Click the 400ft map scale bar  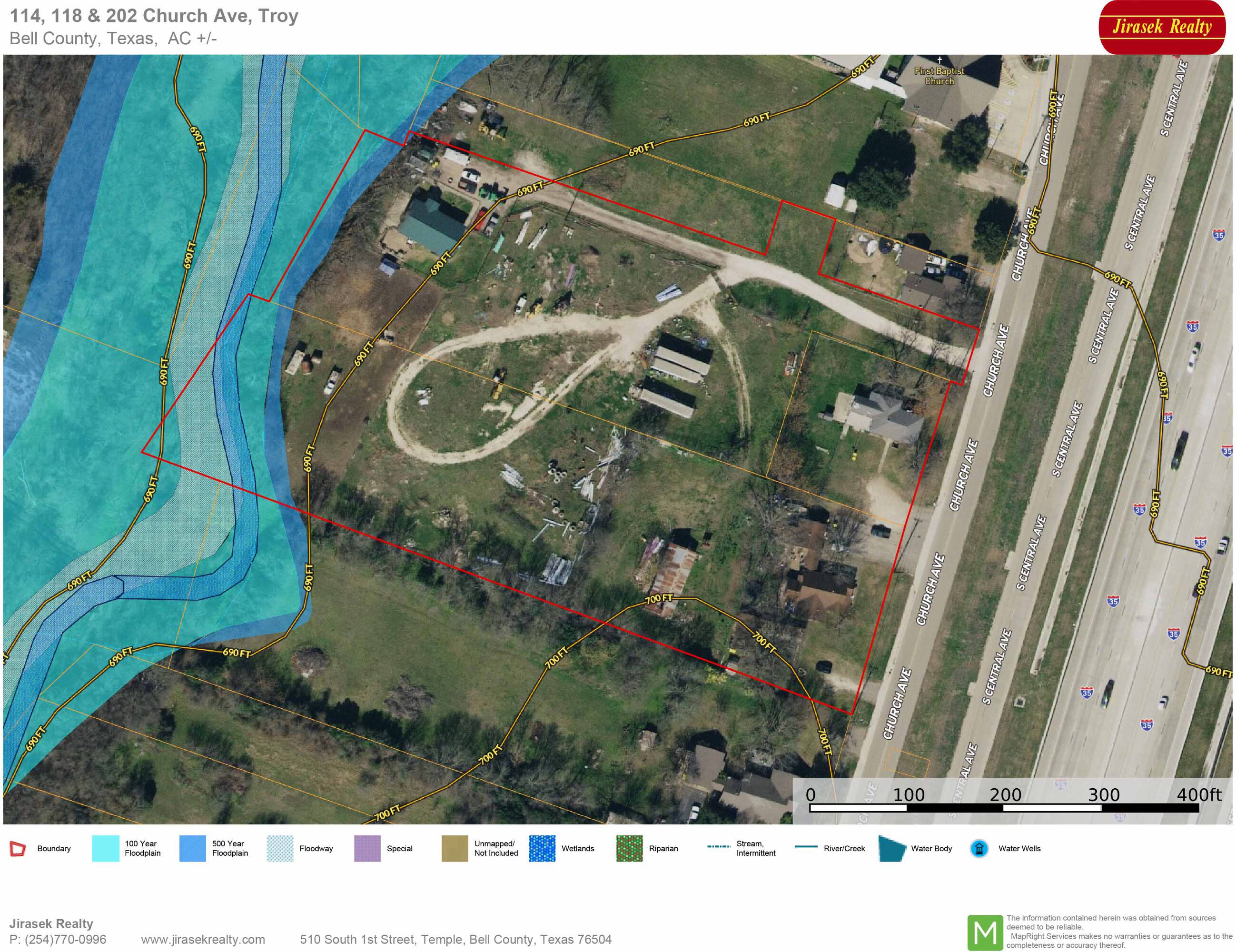point(1004,808)
